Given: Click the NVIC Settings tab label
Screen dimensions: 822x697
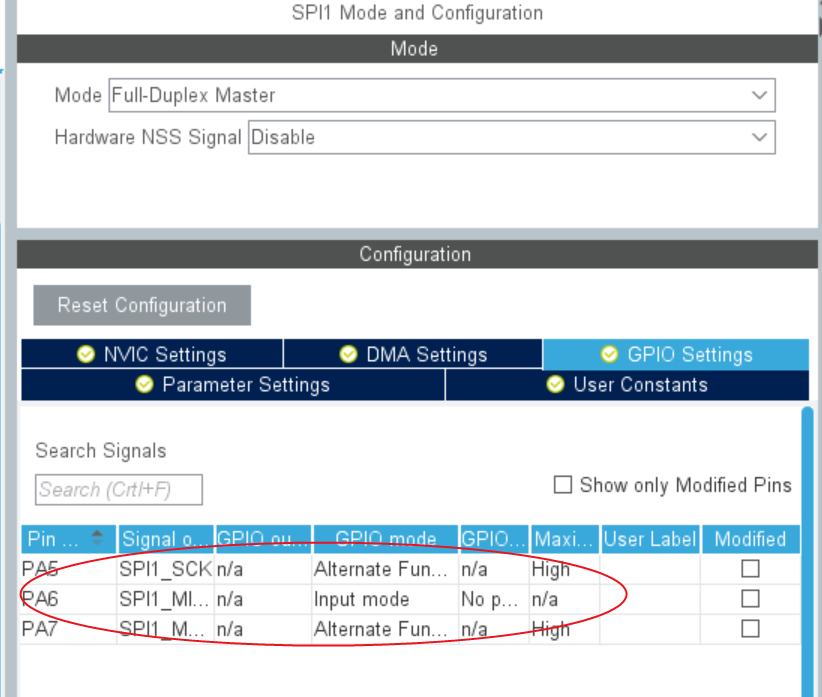Looking at the screenshot, I should (x=165, y=354).
